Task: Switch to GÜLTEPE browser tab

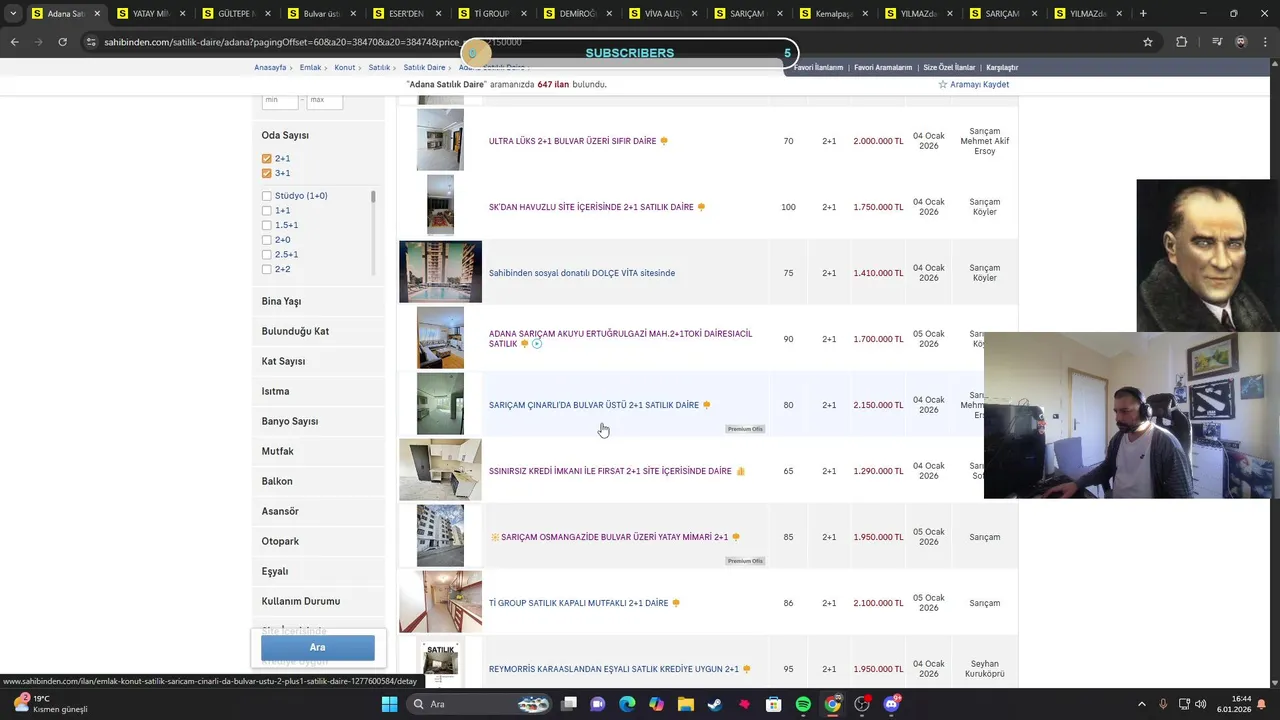Action: [236, 14]
